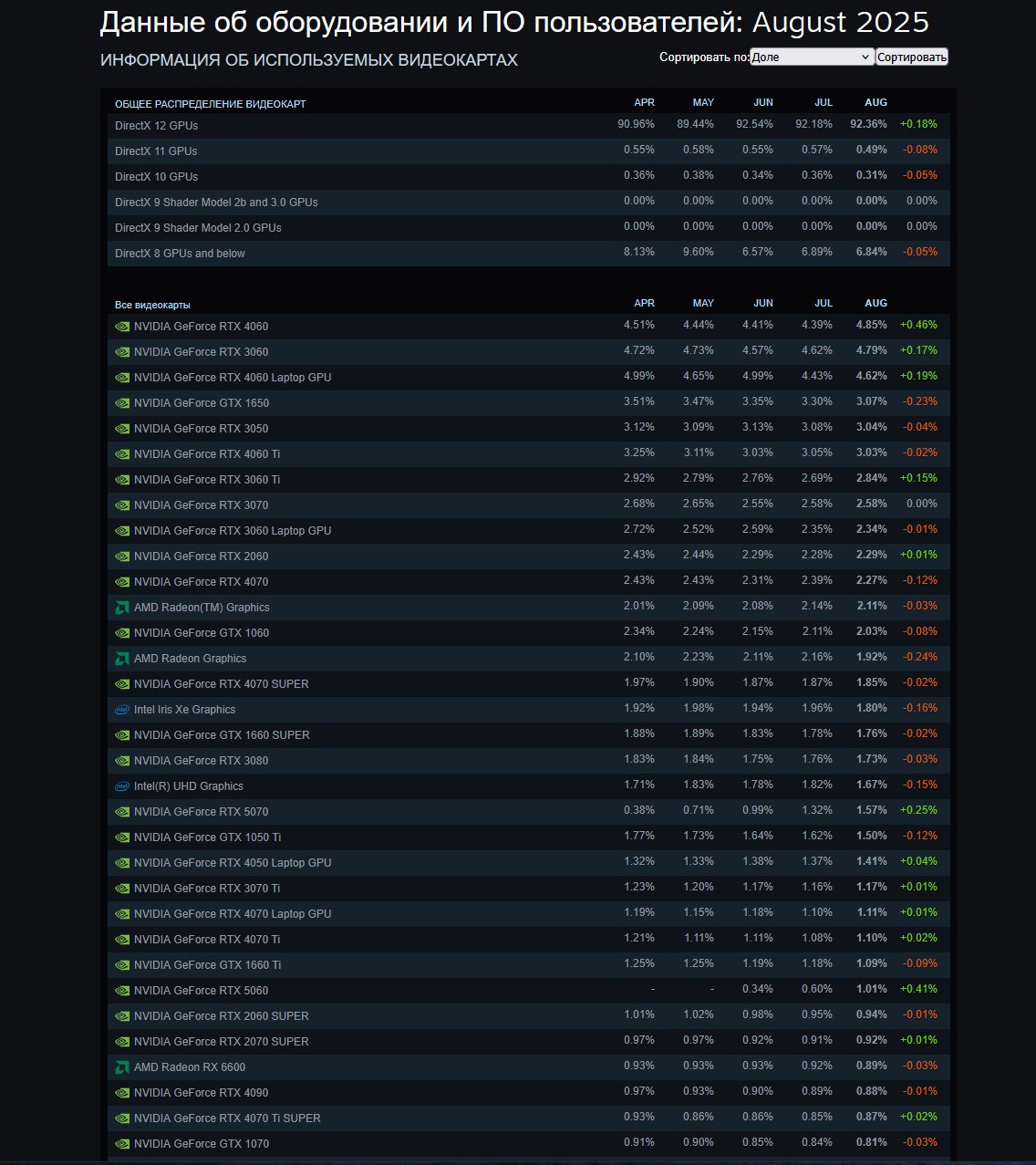Viewport: 1036px width, 1165px height.
Task: Click AMD logo beside AMD Radeon RX 6600
Action: 122,1066
